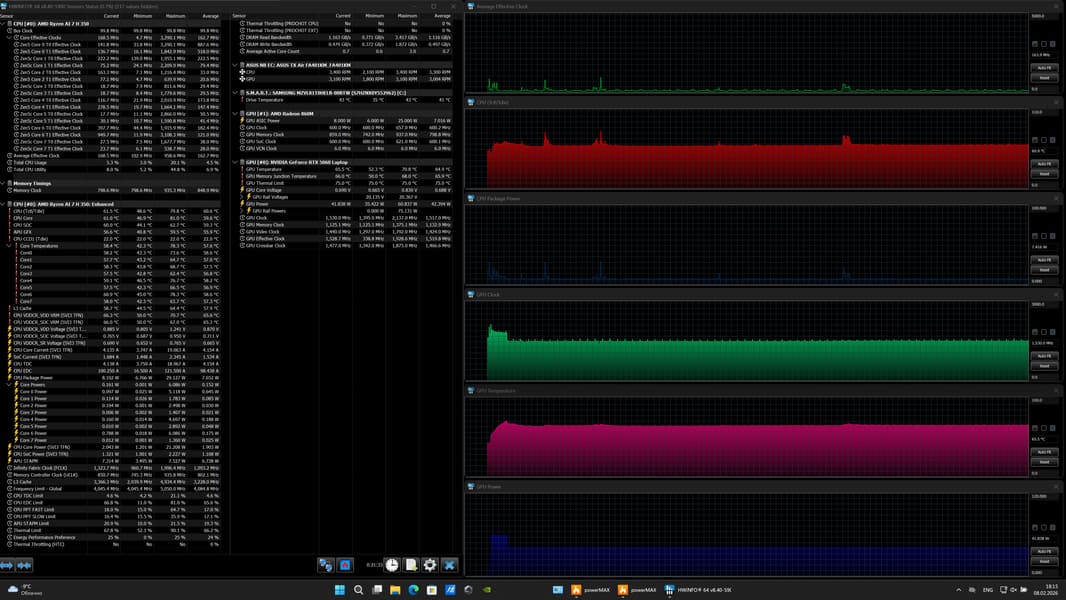Expand GPU Rail Voltages subtree
The height and width of the screenshot is (600, 1066).
242,197
